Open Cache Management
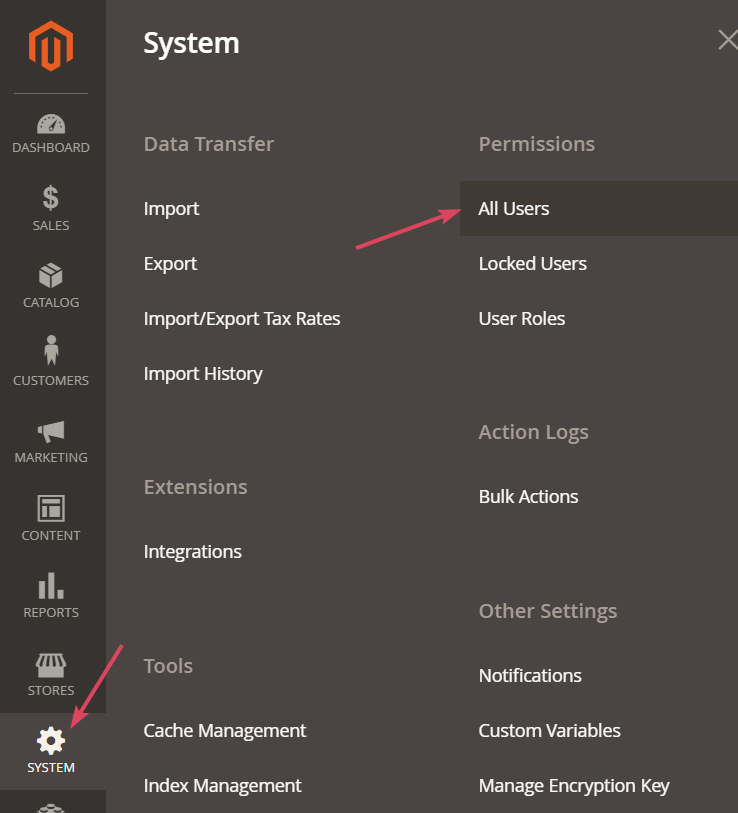 225,731
